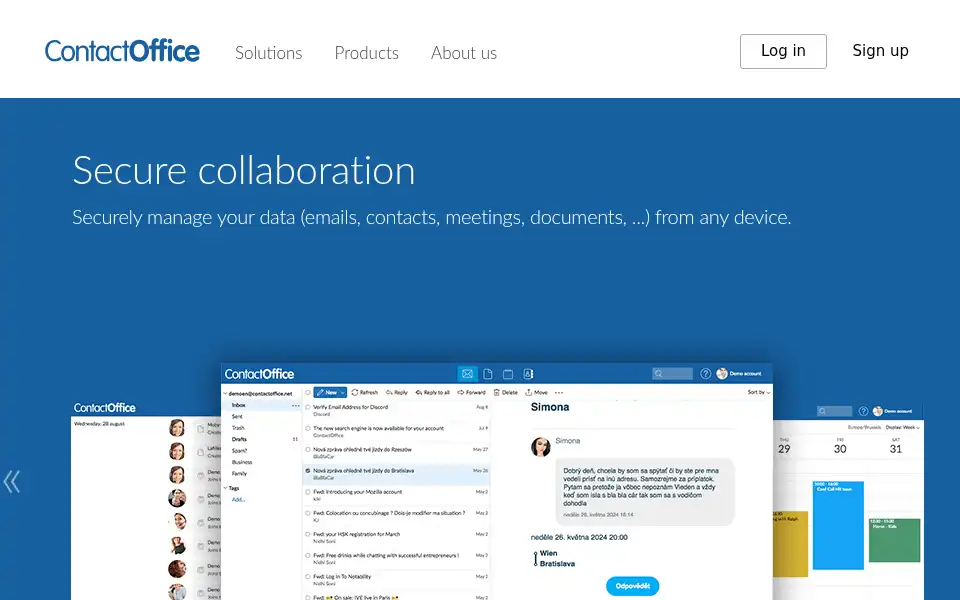Check the Log In To Notability message
960x600 pixels.
point(308,577)
